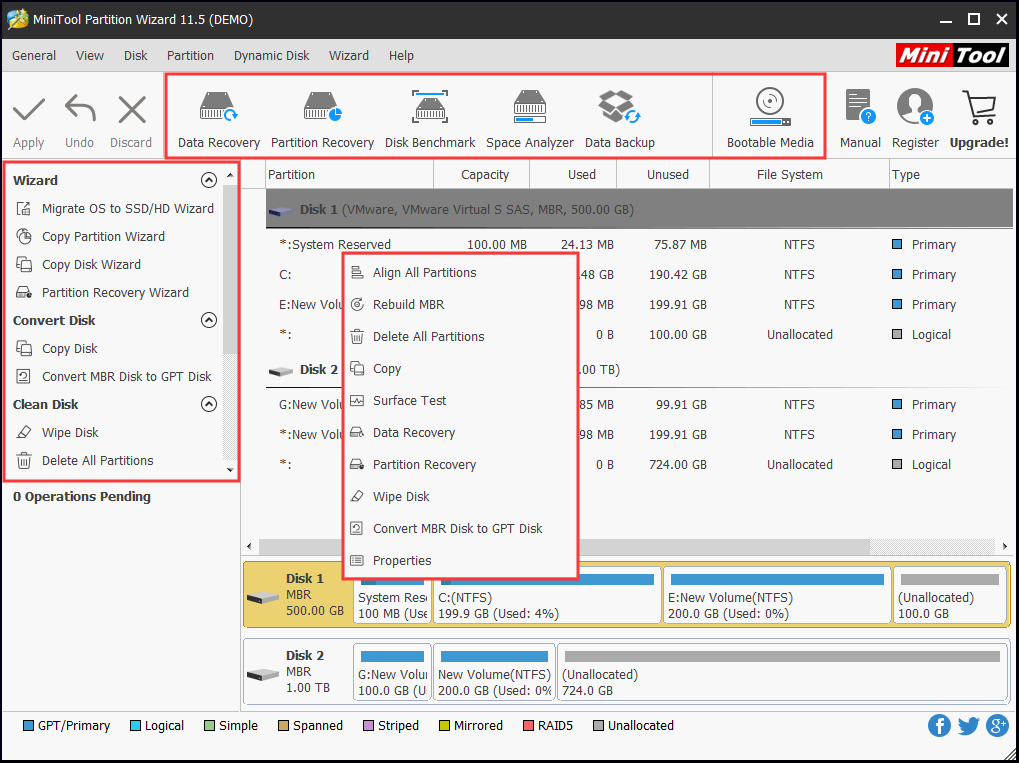This screenshot has height=763, width=1019.
Task: Collapse the Wizard section
Action: coord(209,180)
